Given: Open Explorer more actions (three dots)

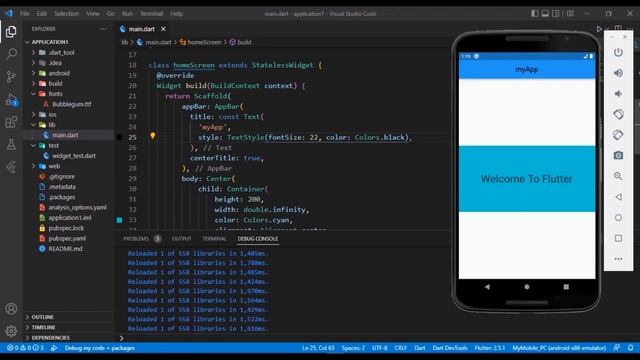Looking at the screenshot, I should 103,29.
